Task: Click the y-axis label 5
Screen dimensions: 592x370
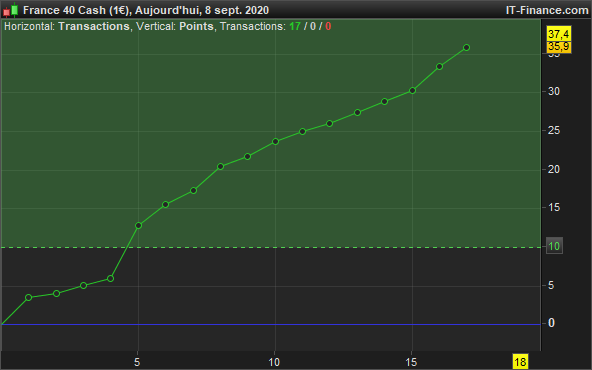Action: (551, 285)
